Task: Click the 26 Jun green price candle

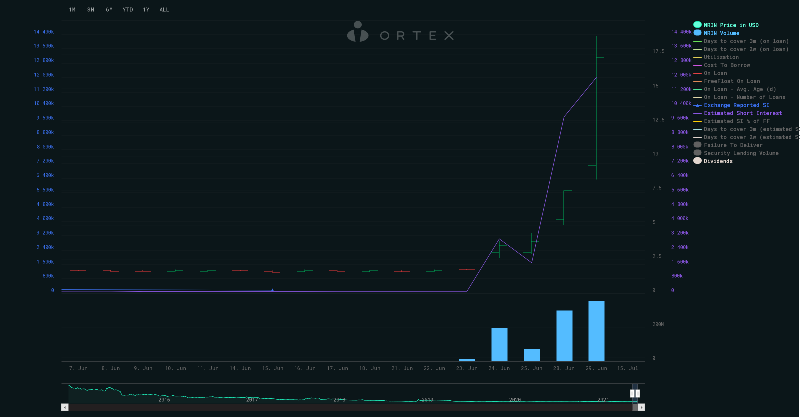Action: tap(564, 207)
